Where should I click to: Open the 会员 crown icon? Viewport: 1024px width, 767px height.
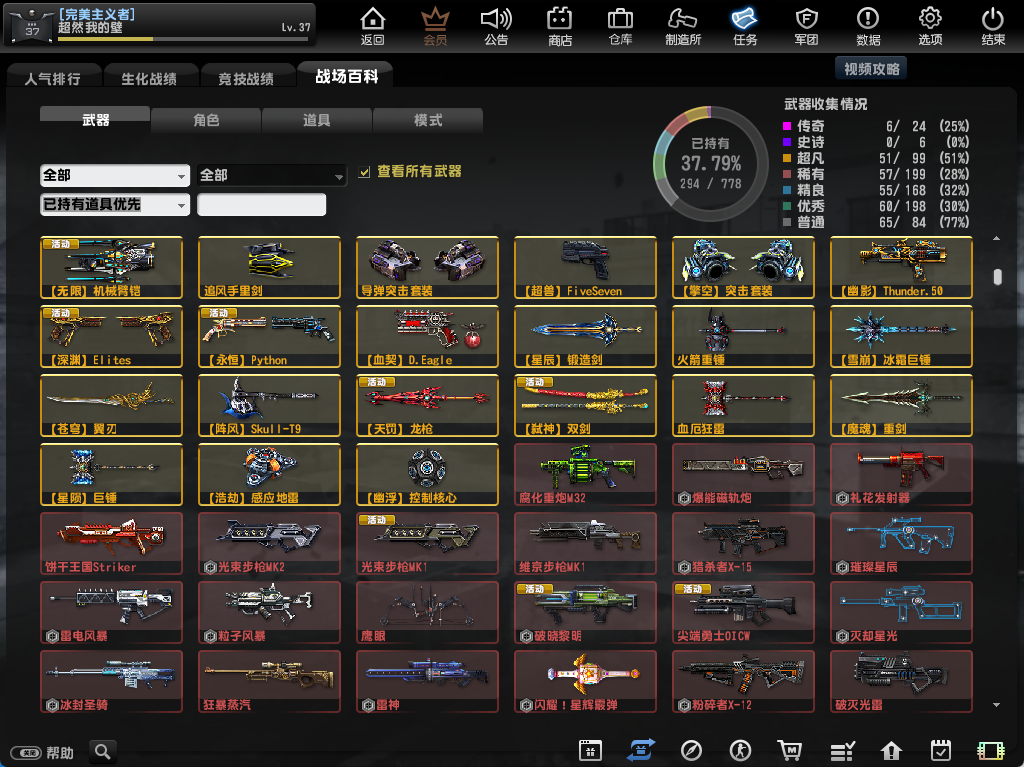[435, 20]
